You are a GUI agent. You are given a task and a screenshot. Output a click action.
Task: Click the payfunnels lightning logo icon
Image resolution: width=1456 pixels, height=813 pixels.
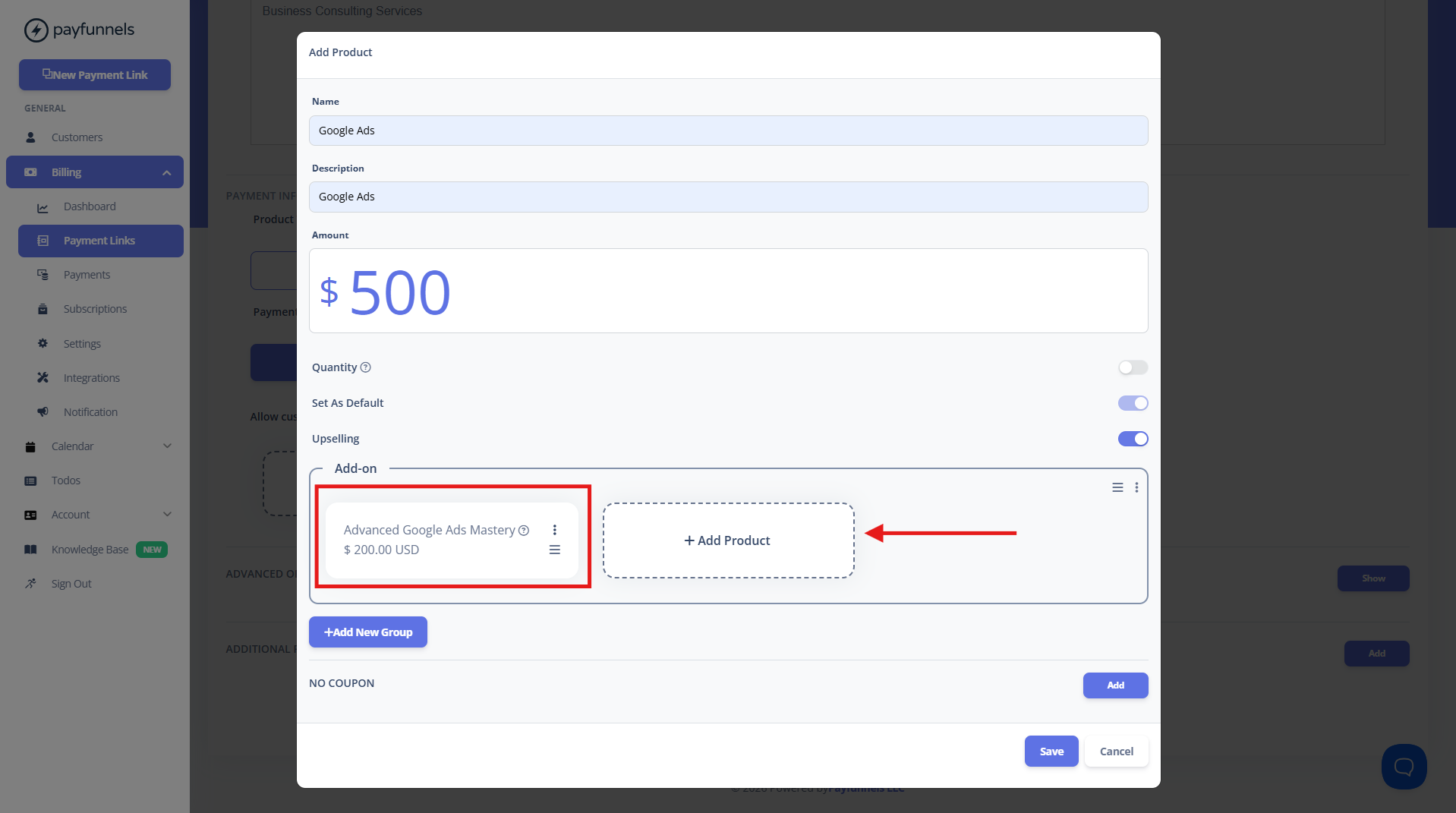point(36,30)
